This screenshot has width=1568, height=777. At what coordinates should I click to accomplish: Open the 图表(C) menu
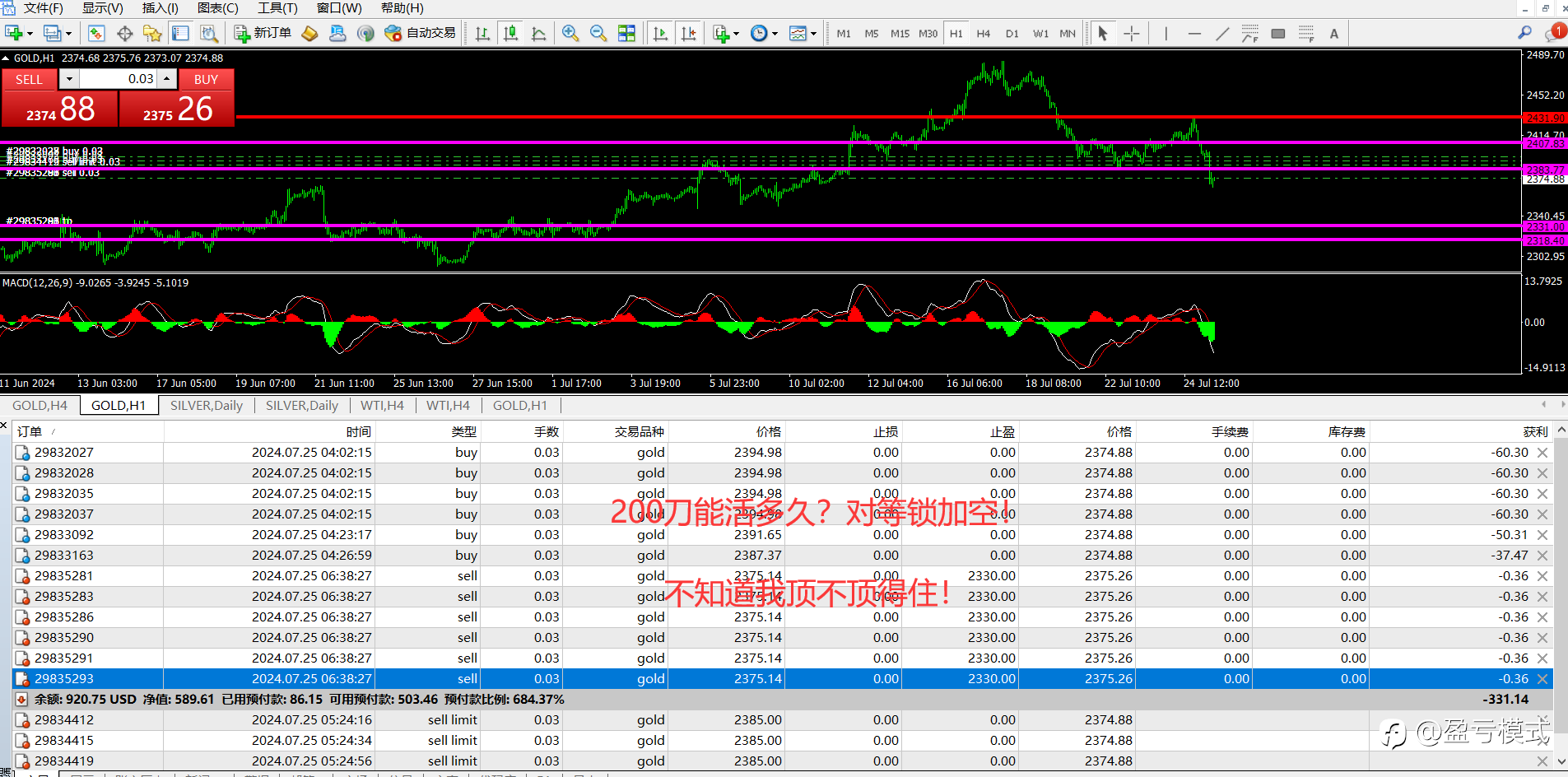coord(217,8)
